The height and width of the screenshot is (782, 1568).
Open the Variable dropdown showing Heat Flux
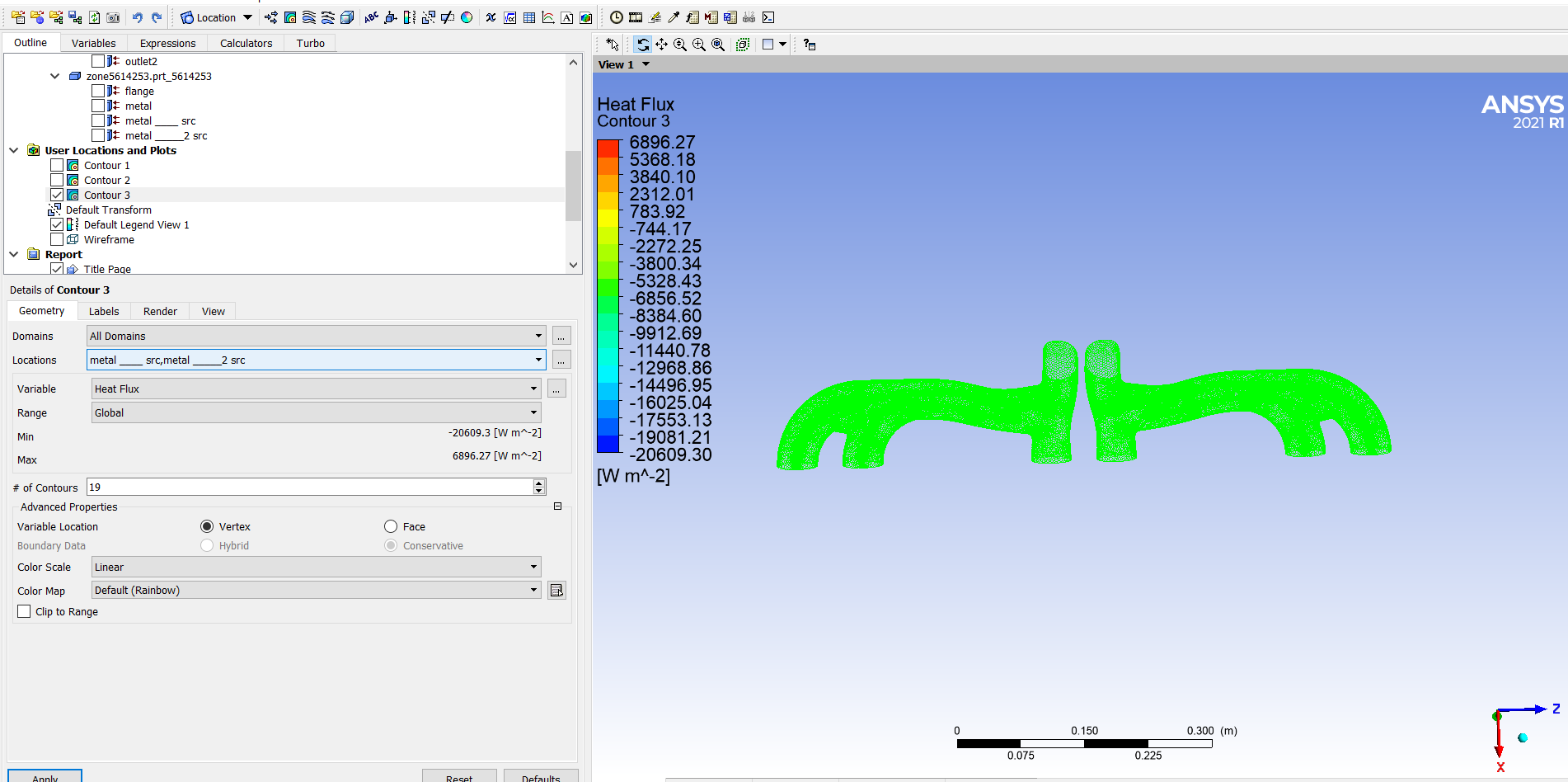(x=317, y=389)
